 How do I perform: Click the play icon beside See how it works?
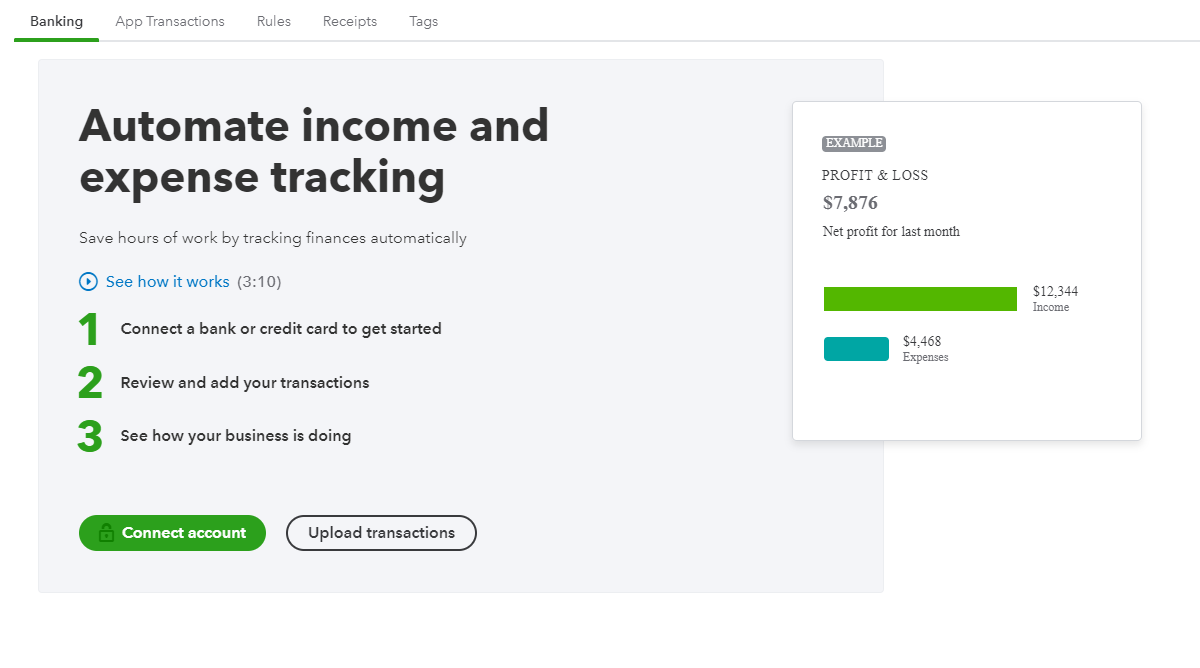tap(88, 282)
